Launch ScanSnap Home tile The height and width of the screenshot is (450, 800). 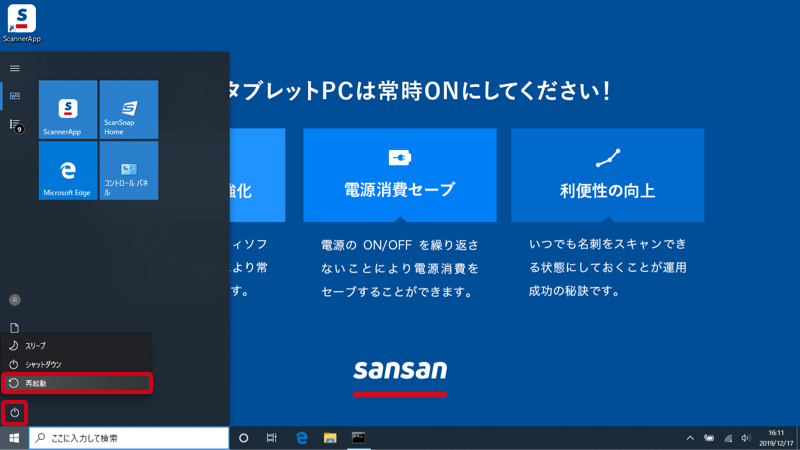pyautogui.click(x=129, y=110)
